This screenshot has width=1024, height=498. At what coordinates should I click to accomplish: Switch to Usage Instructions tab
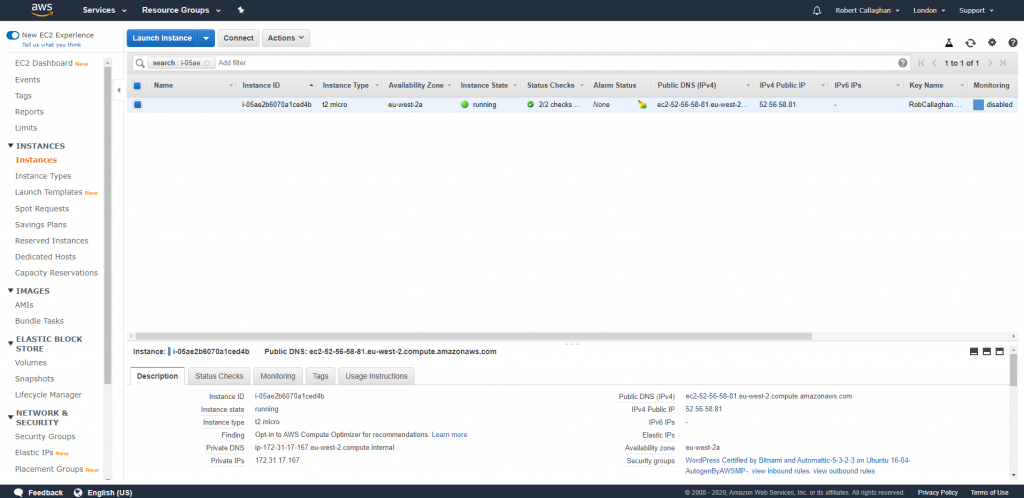(x=376, y=376)
